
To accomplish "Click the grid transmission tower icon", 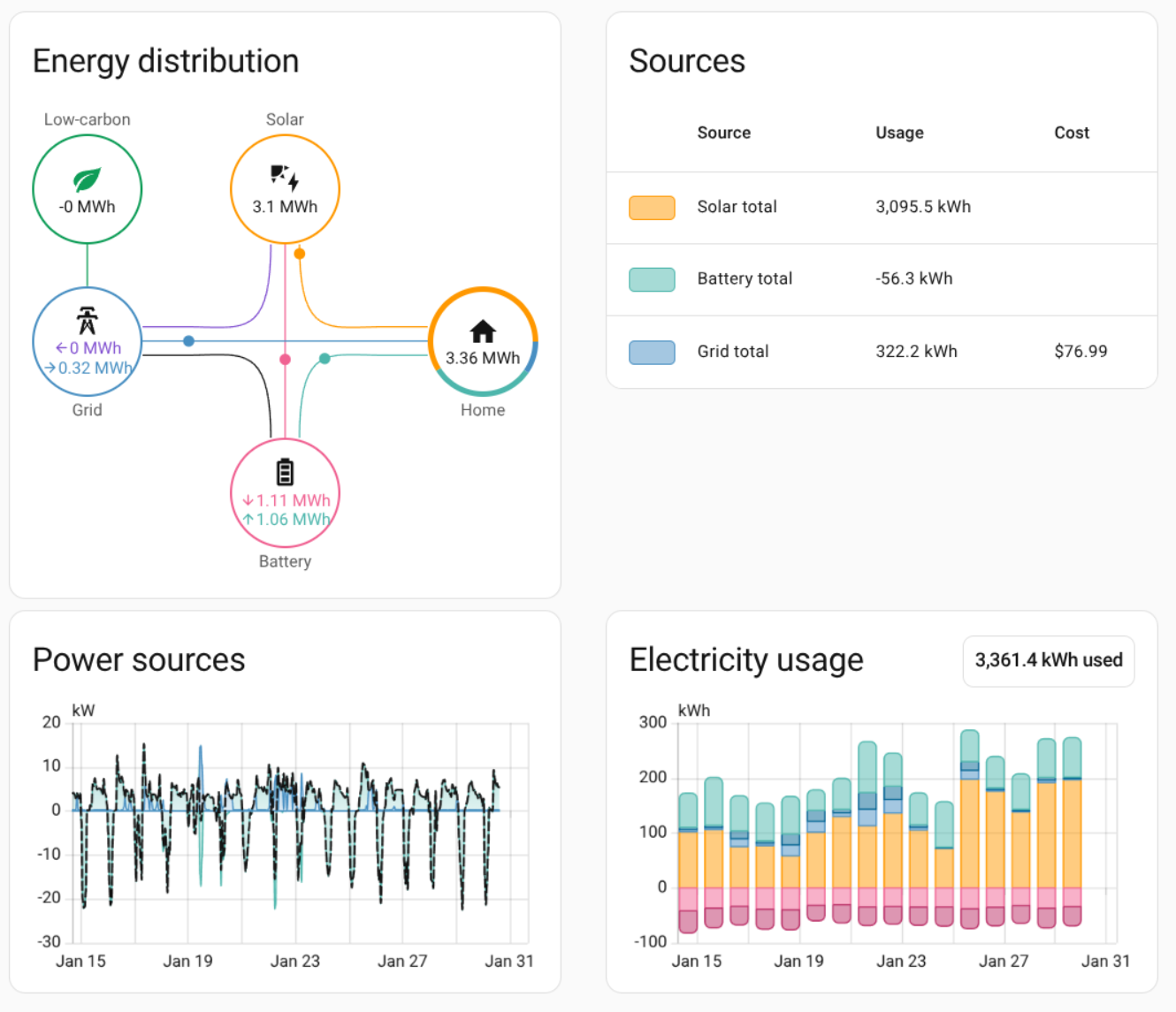I will (x=87, y=320).
